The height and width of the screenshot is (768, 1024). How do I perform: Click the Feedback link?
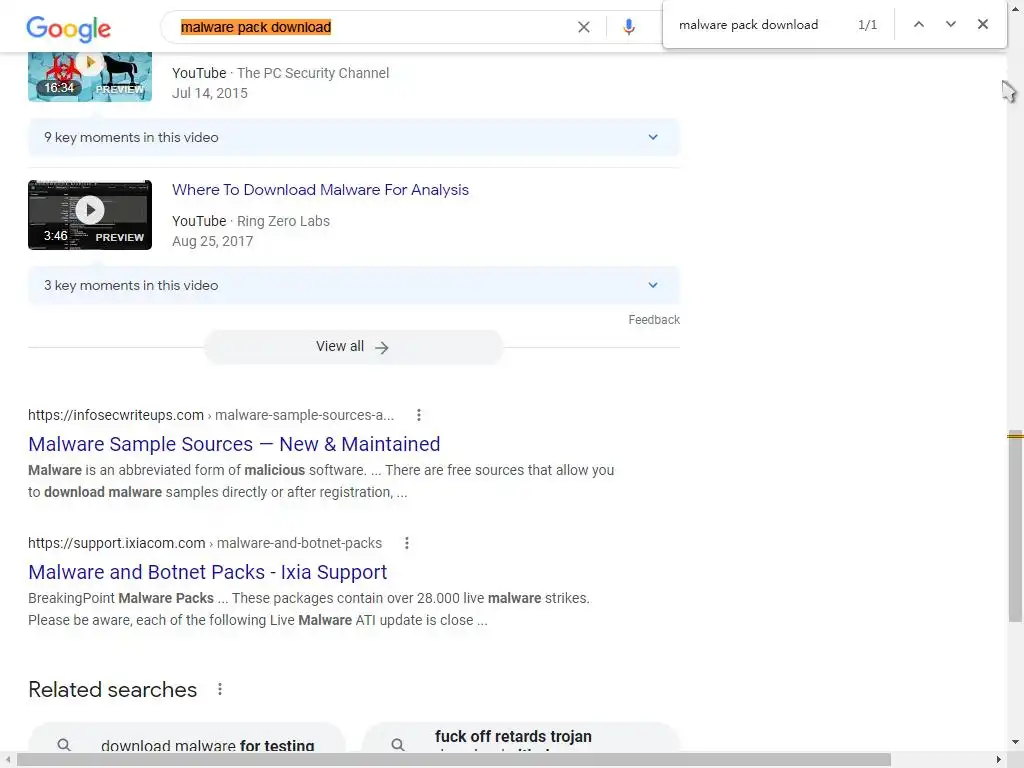click(x=654, y=320)
